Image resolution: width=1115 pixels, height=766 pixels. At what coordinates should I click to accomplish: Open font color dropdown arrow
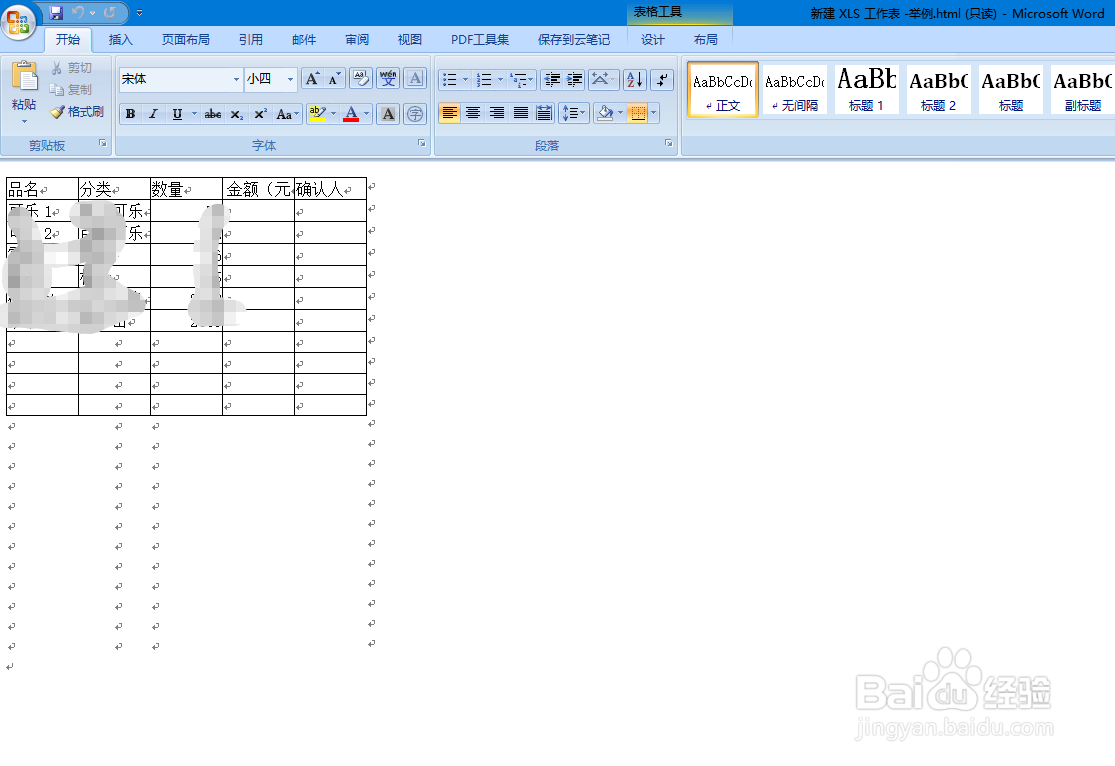point(367,114)
